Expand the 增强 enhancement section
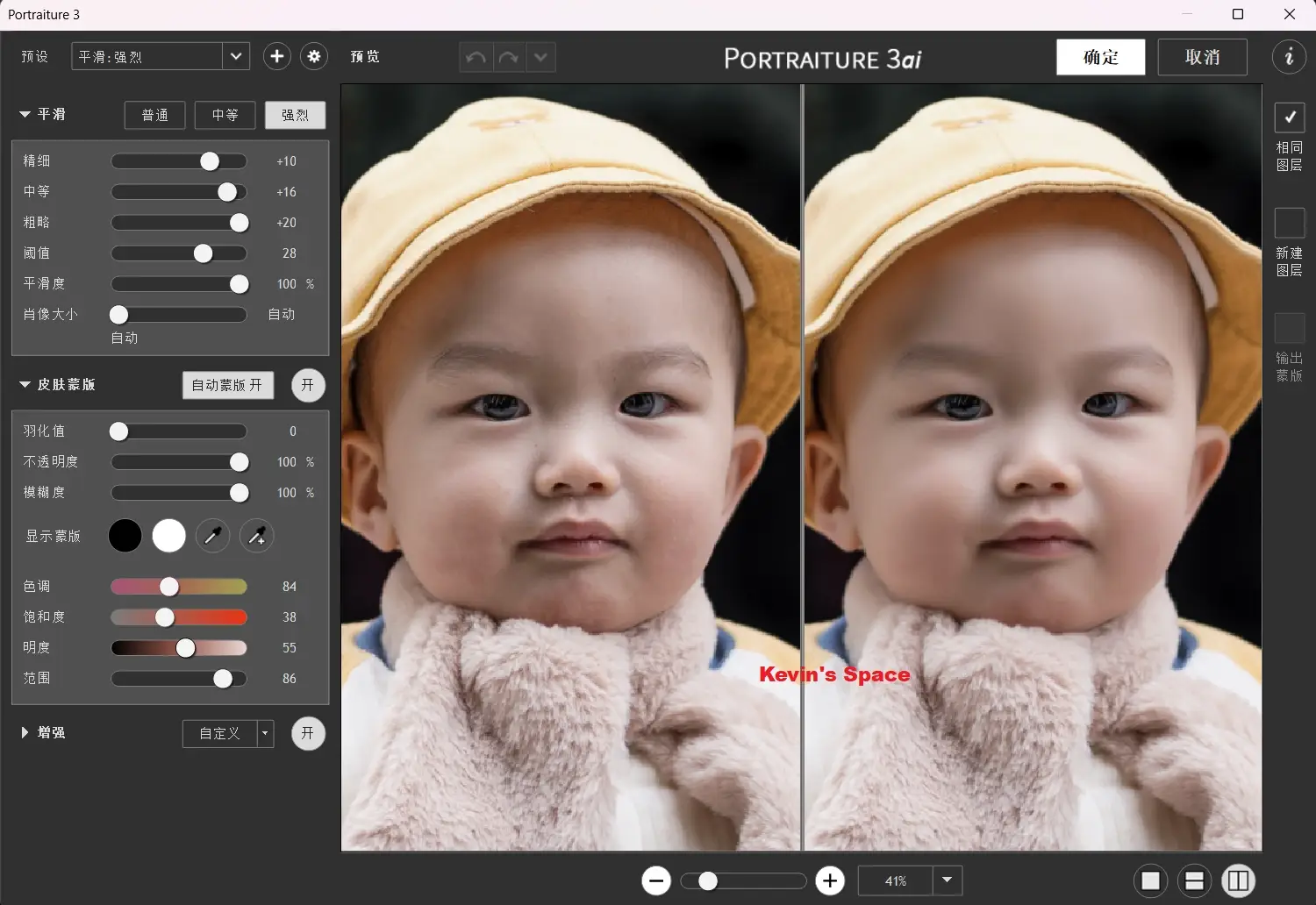The image size is (1316, 905). (x=25, y=732)
